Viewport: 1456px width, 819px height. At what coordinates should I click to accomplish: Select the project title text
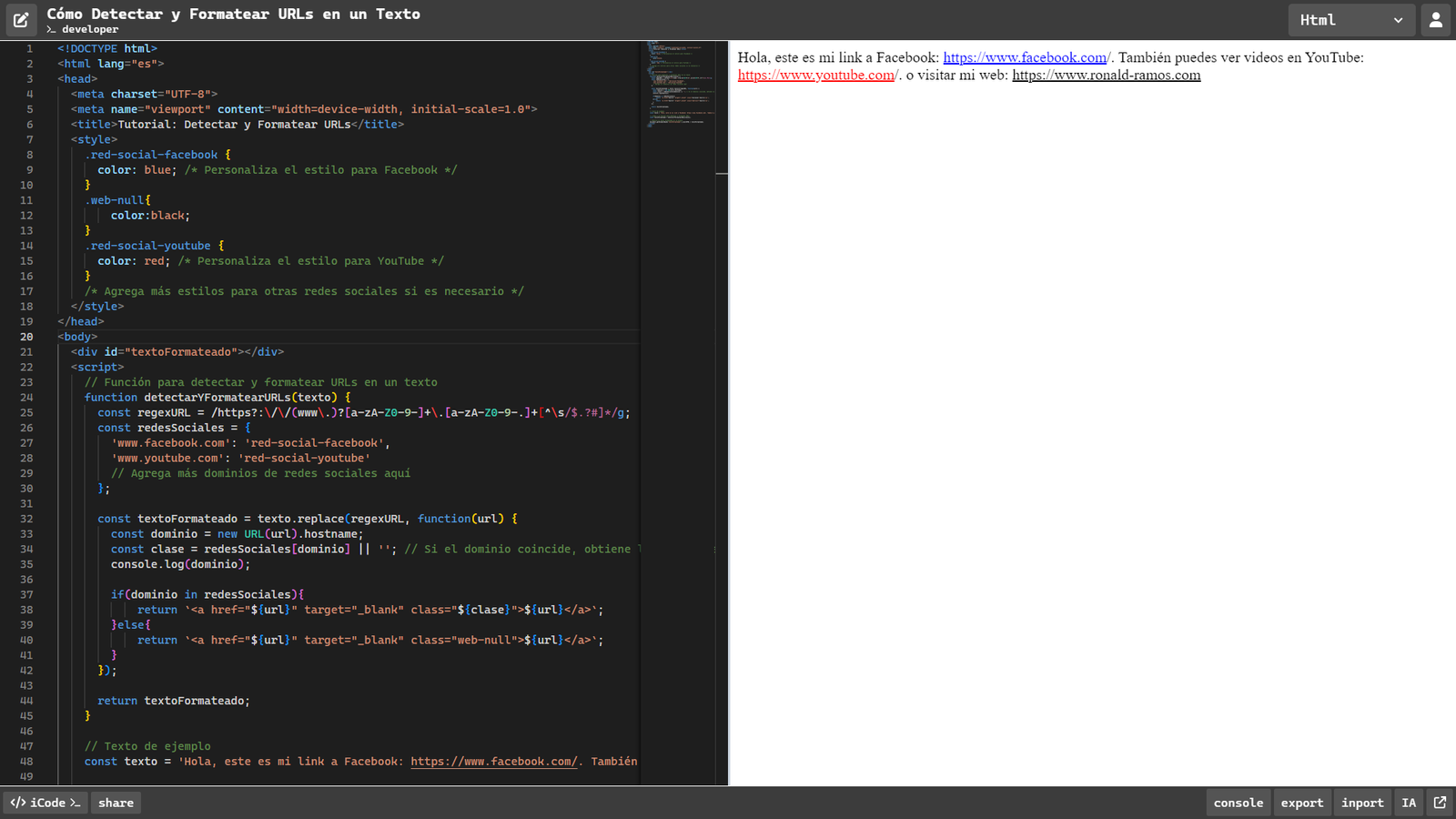[x=233, y=14]
